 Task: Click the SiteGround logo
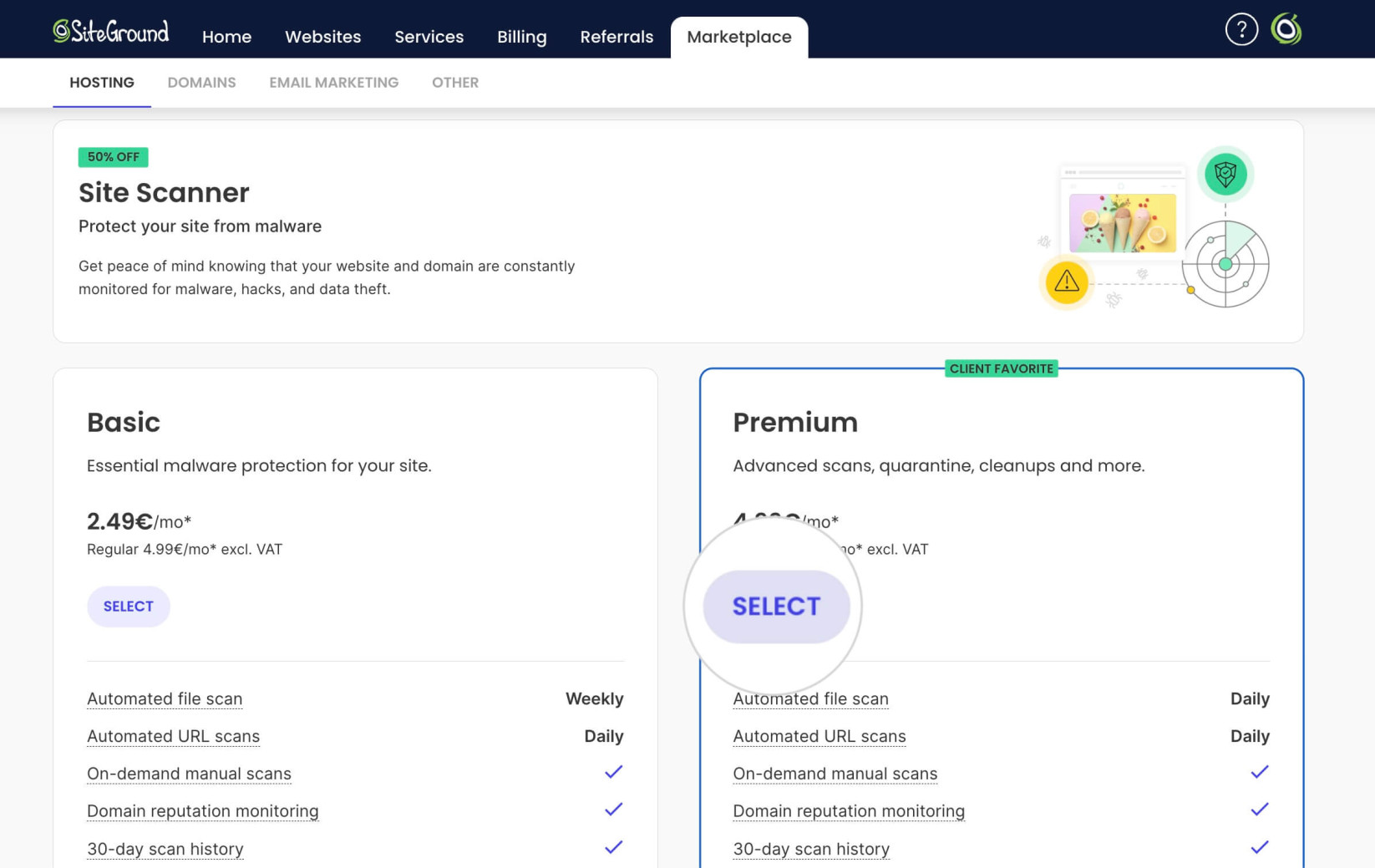click(x=111, y=32)
